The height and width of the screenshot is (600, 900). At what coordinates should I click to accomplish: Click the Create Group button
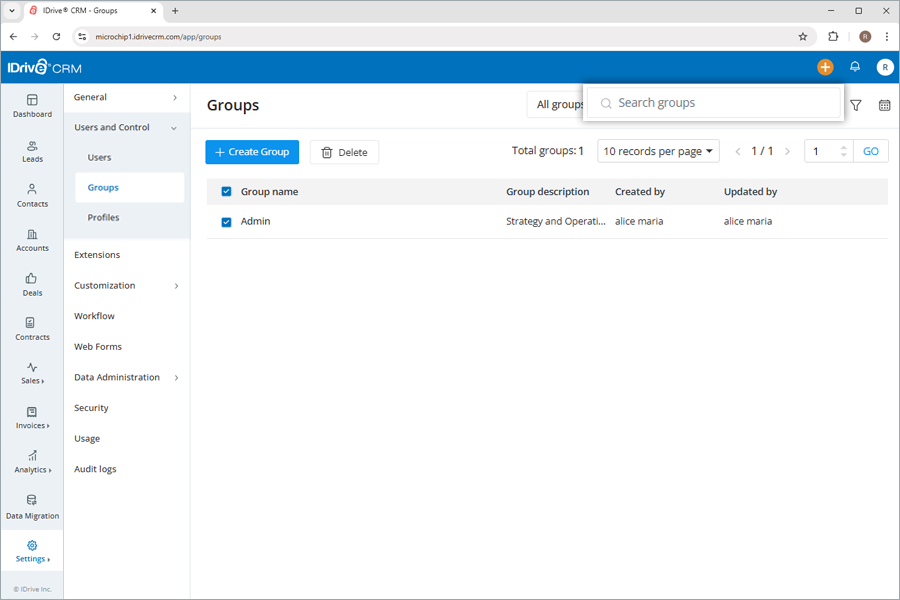(251, 151)
